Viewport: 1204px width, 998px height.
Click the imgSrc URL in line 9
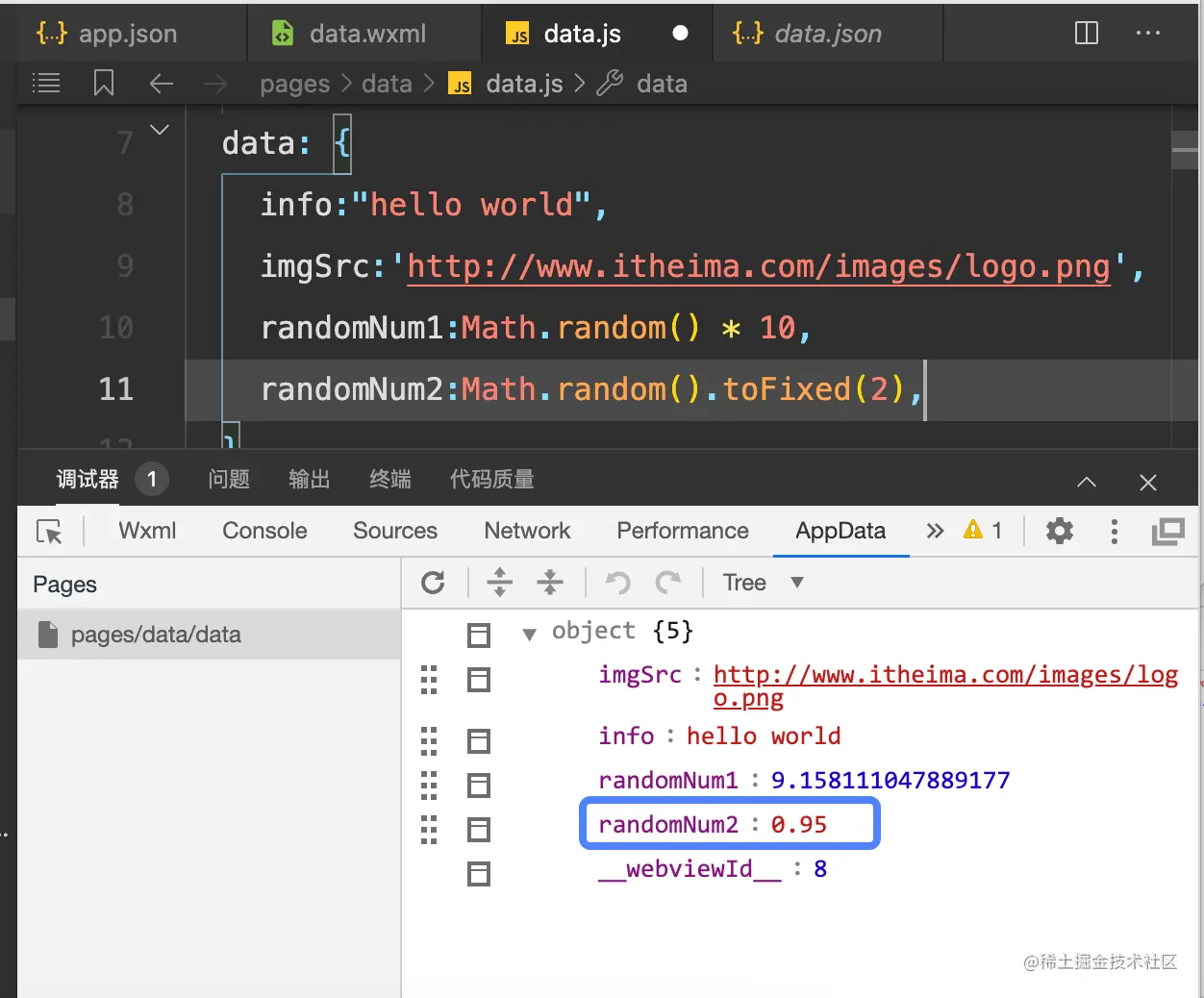pos(759,266)
